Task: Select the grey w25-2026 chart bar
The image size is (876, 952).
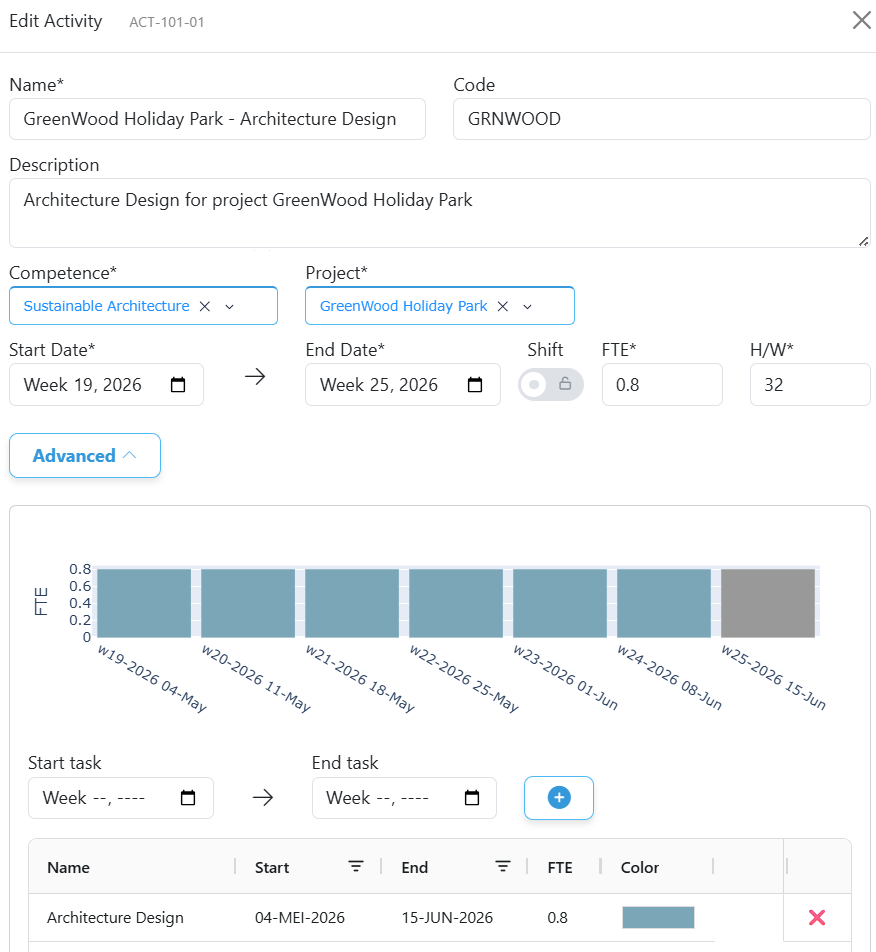Action: [768, 603]
